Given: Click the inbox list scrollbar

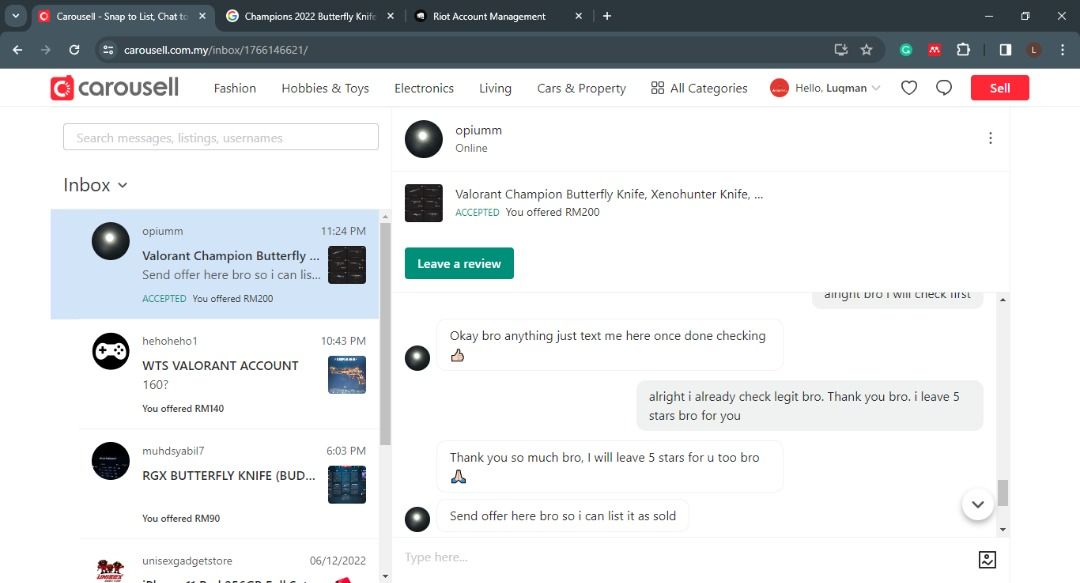Looking at the screenshot, I should [x=385, y=334].
